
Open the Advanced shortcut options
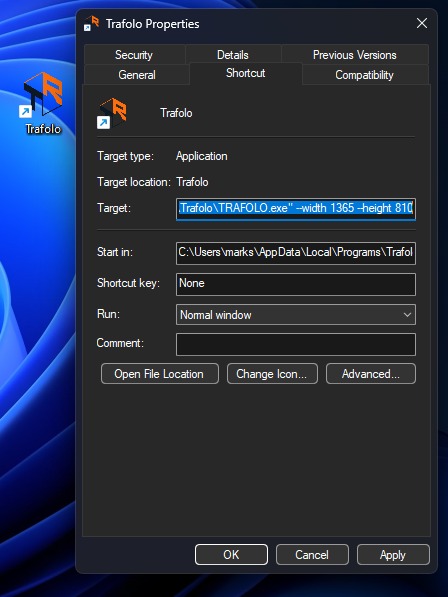click(x=371, y=374)
